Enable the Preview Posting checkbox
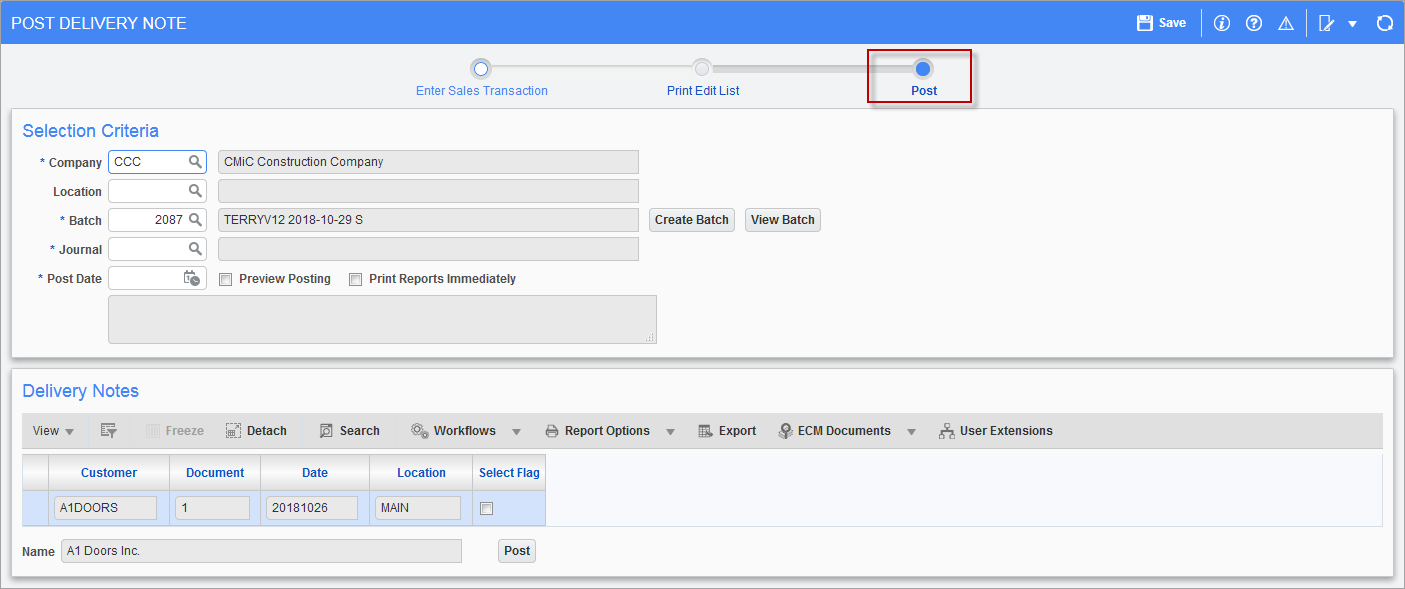Screen dimensions: 1405x589 click(225, 279)
